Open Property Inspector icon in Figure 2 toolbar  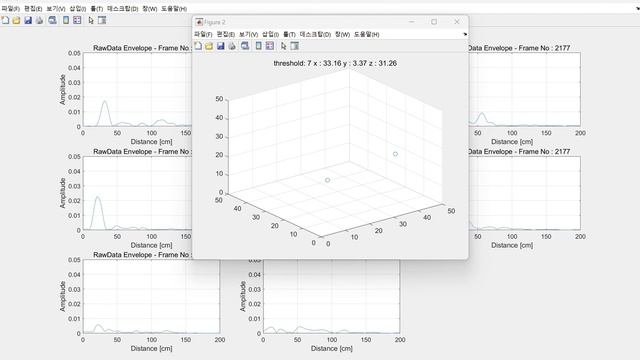click(x=295, y=46)
